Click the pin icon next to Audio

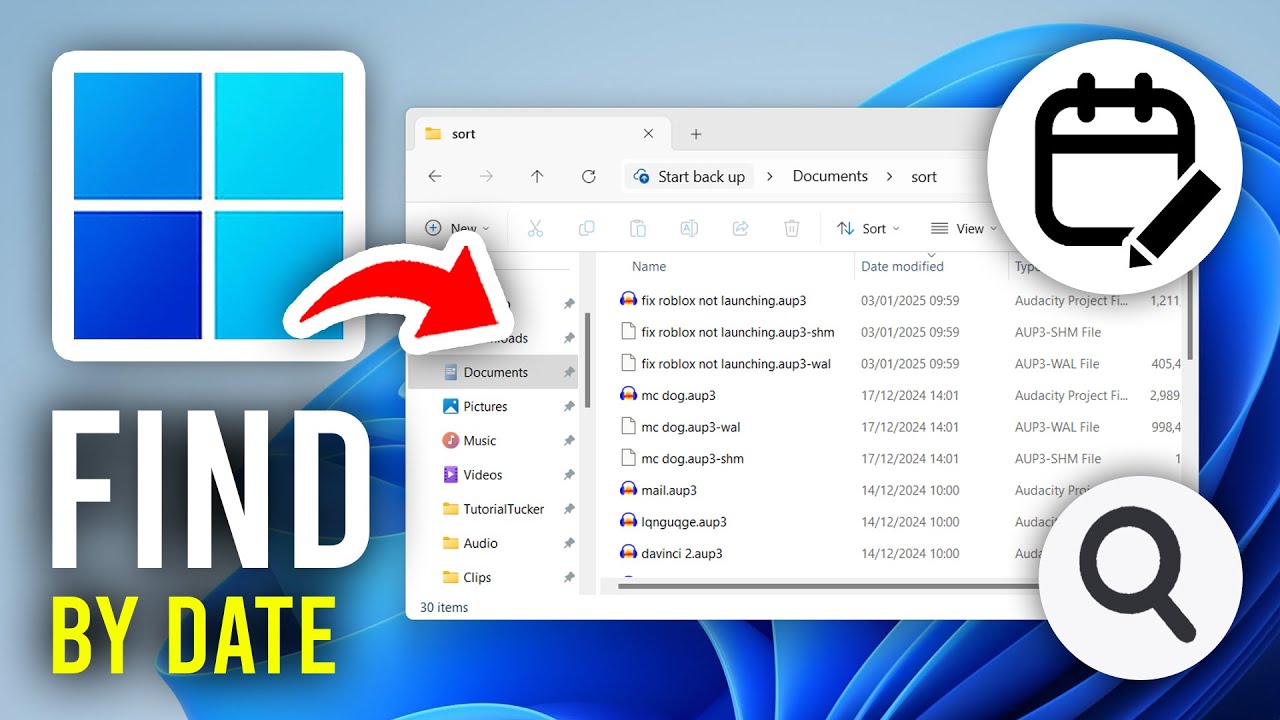coord(569,543)
